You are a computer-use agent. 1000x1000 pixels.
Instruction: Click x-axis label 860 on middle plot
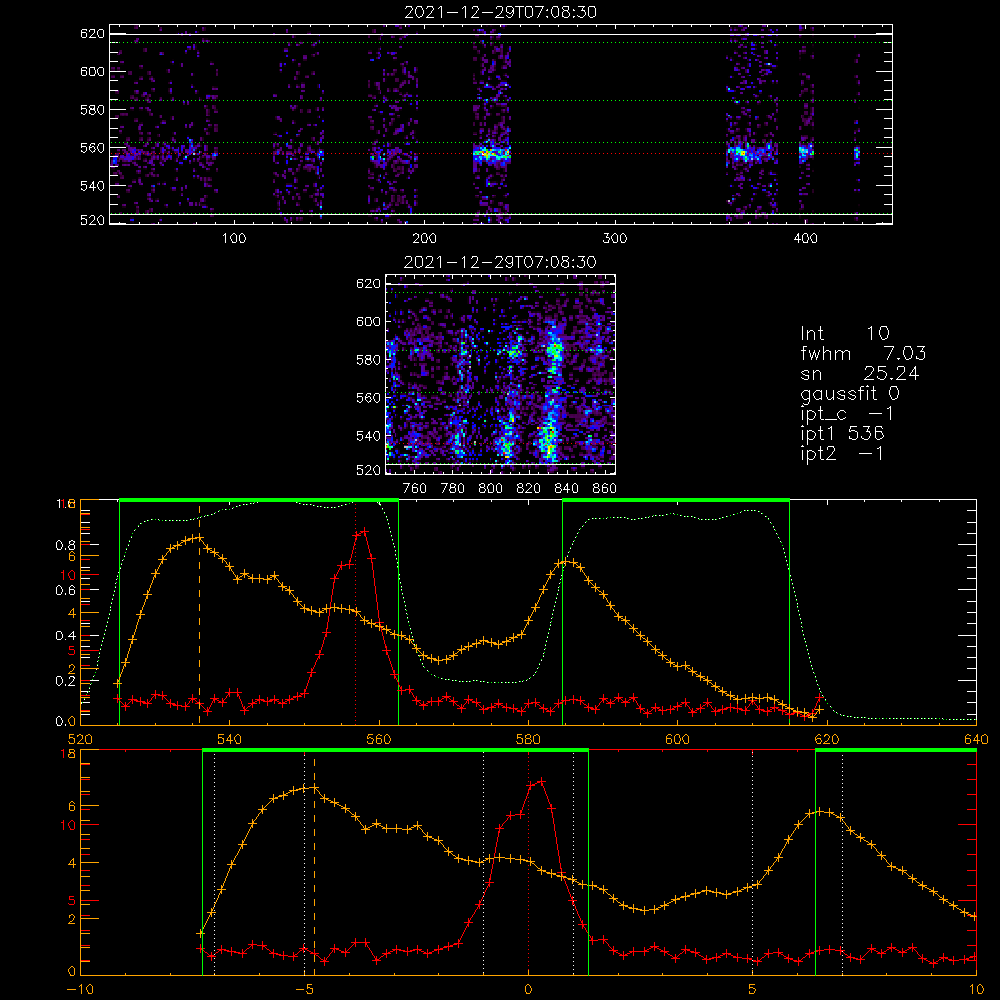click(x=604, y=489)
